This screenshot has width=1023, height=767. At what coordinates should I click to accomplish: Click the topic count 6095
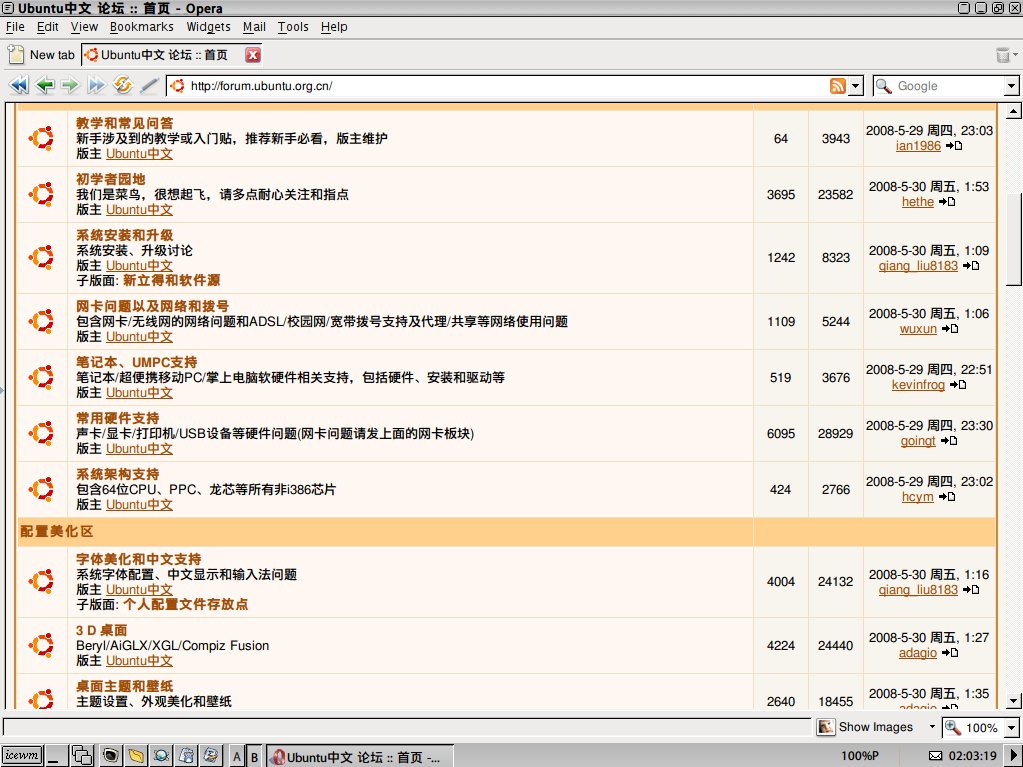point(781,434)
